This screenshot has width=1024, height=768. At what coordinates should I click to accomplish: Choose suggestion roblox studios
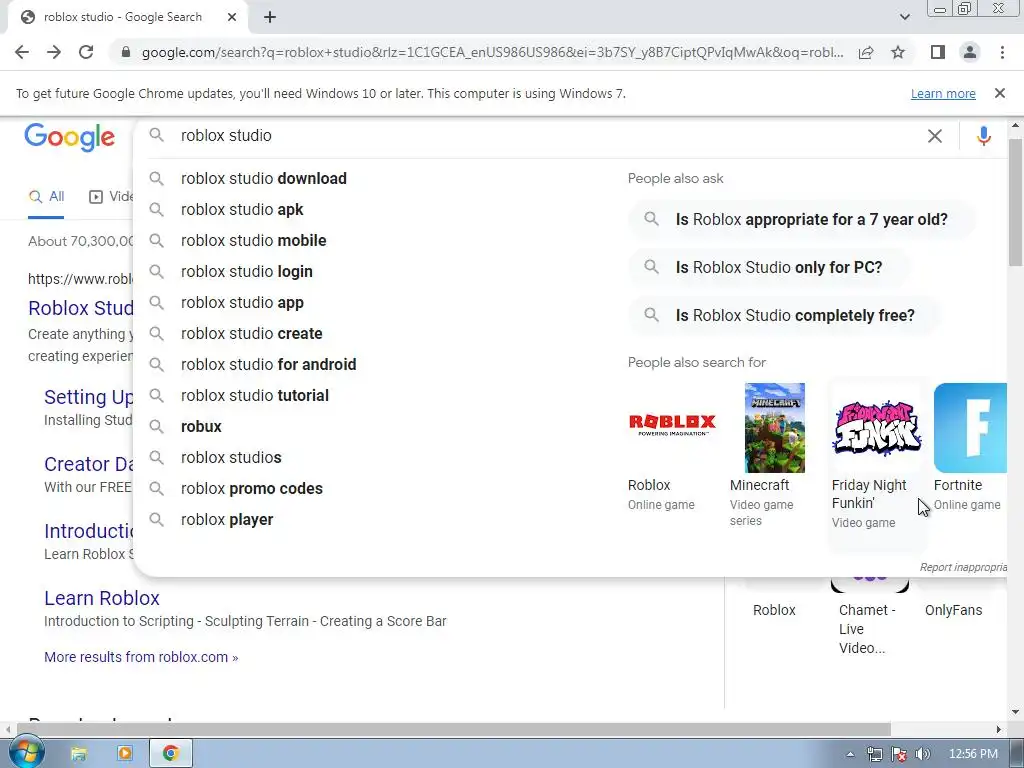(x=231, y=458)
